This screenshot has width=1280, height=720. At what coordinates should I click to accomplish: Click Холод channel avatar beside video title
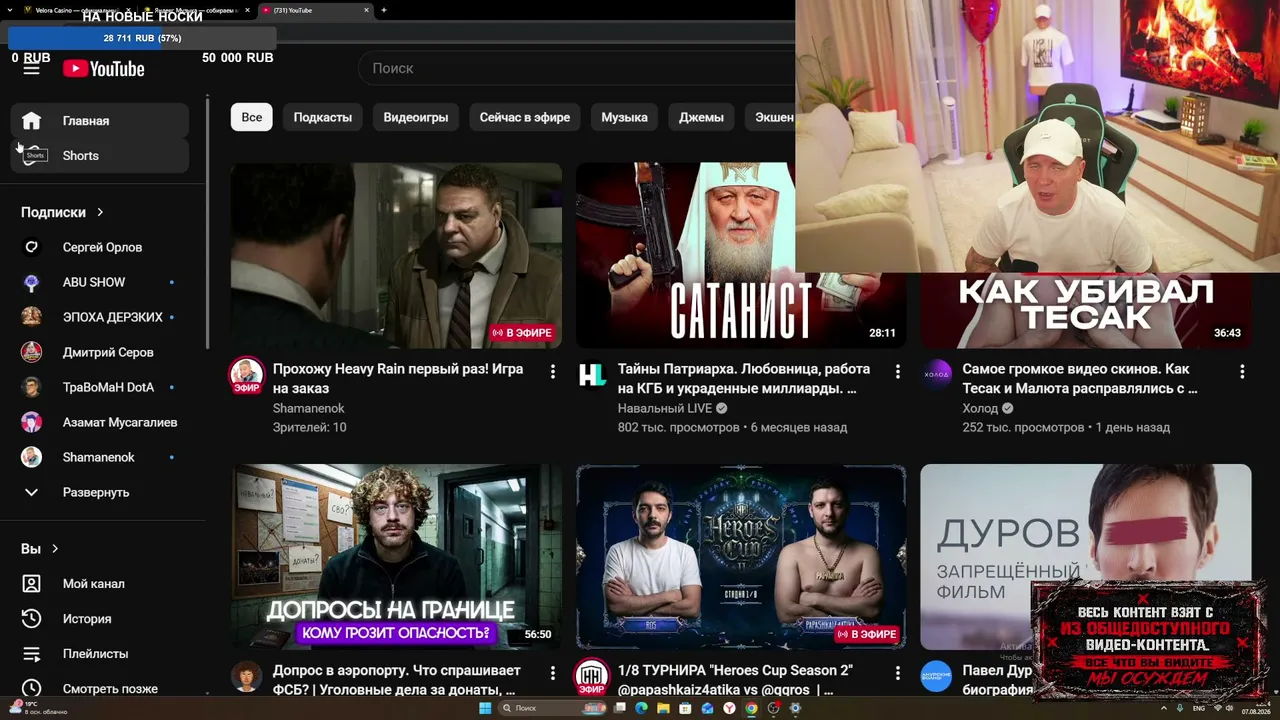point(937,375)
